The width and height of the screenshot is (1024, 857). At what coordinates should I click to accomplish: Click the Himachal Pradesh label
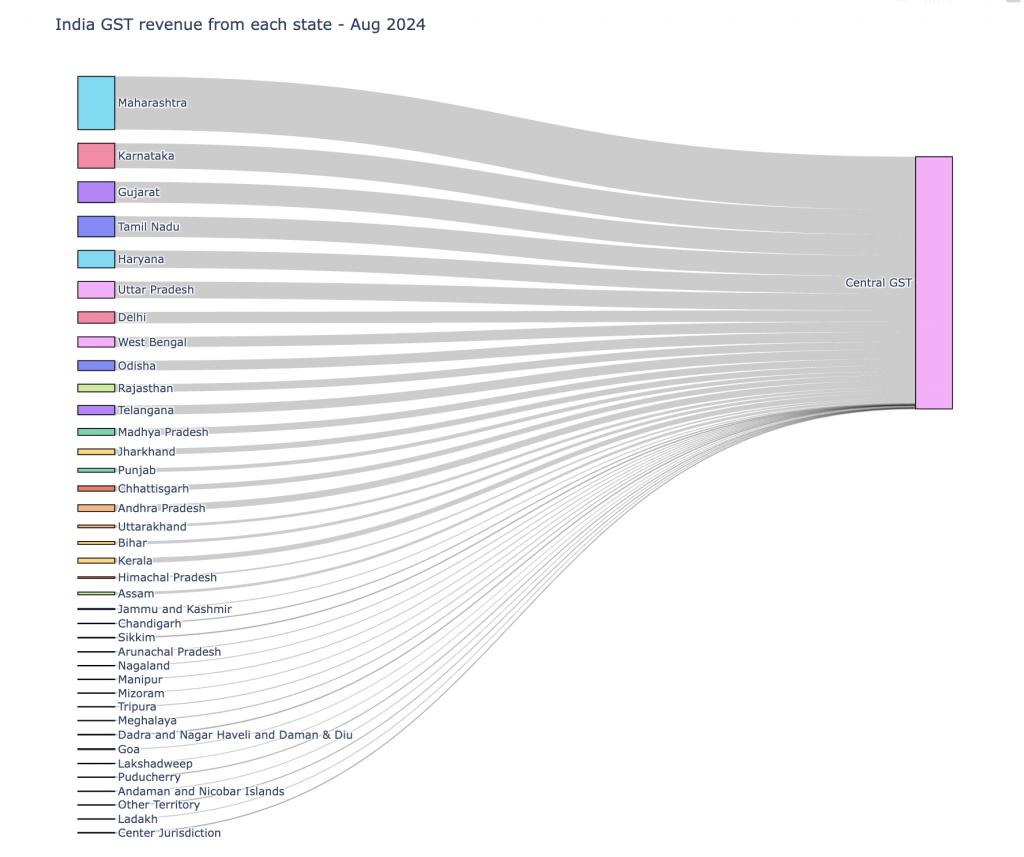coord(167,577)
